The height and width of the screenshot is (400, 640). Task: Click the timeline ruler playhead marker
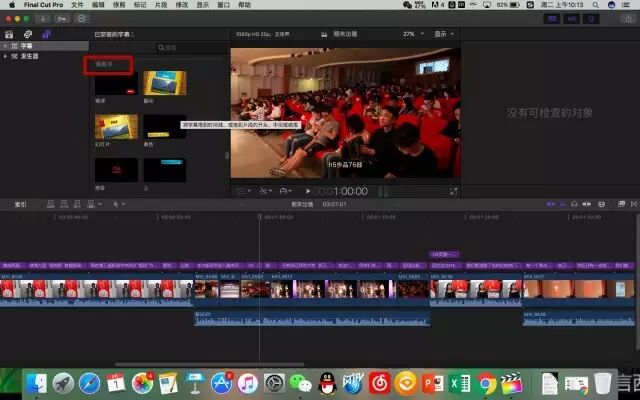(x=259, y=216)
